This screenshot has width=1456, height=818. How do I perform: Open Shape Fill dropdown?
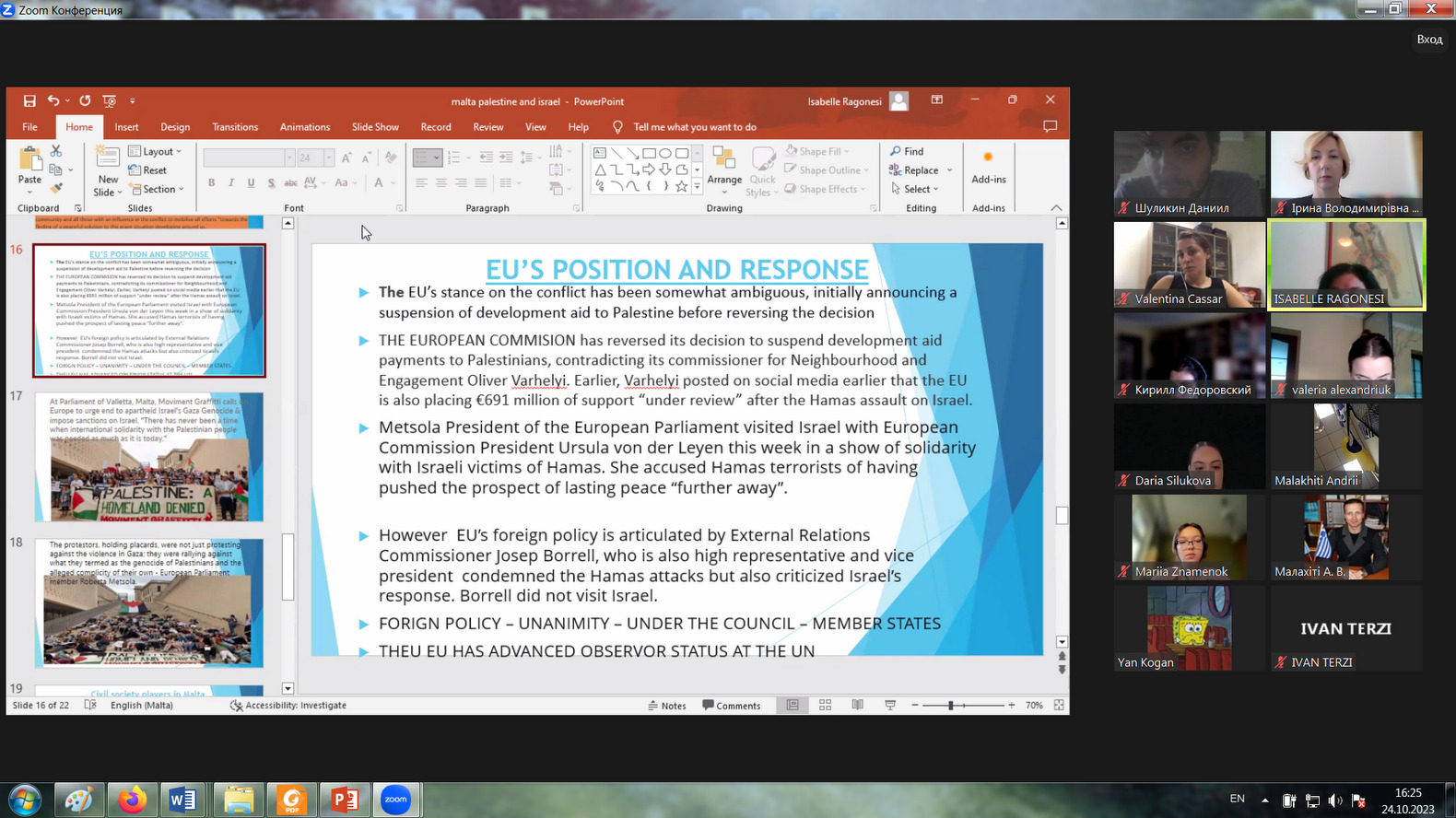pos(817,151)
